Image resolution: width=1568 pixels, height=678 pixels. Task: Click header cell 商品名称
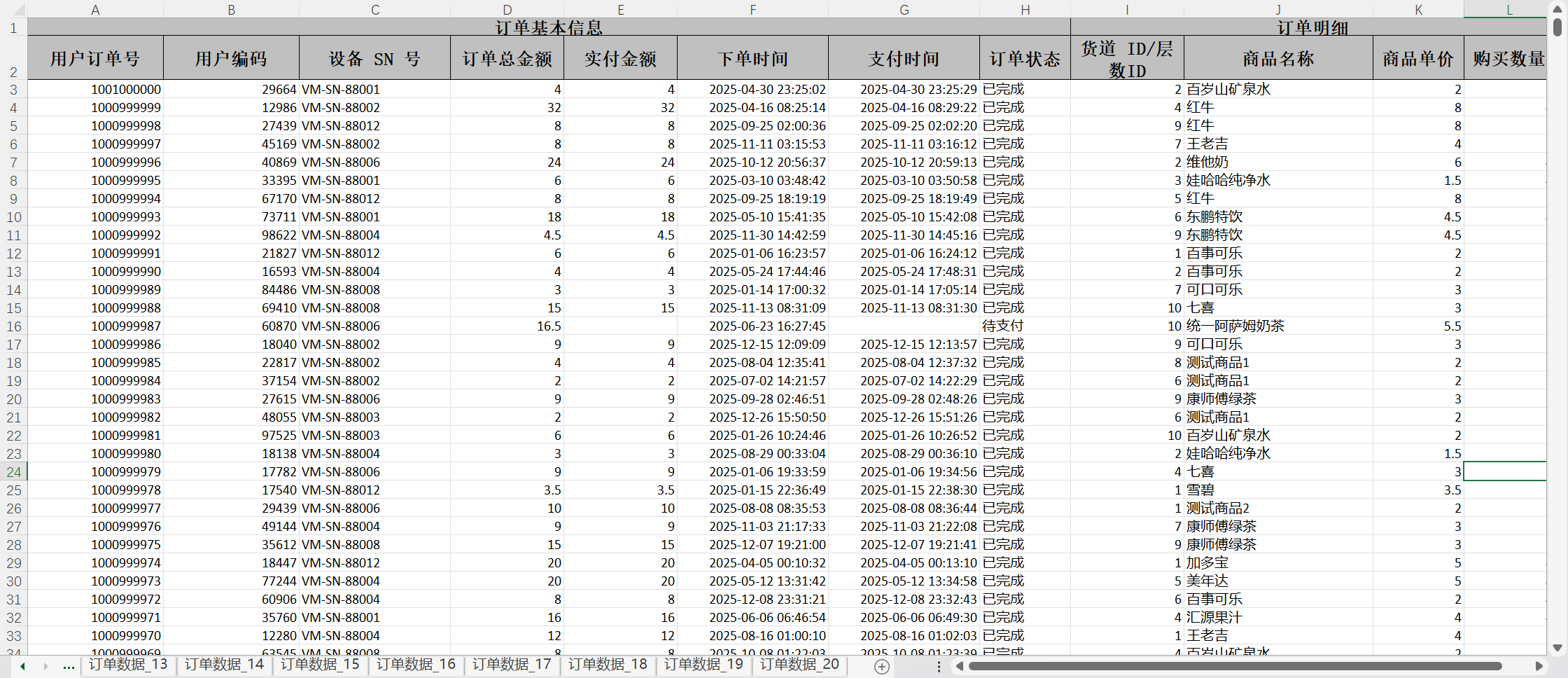[1278, 58]
